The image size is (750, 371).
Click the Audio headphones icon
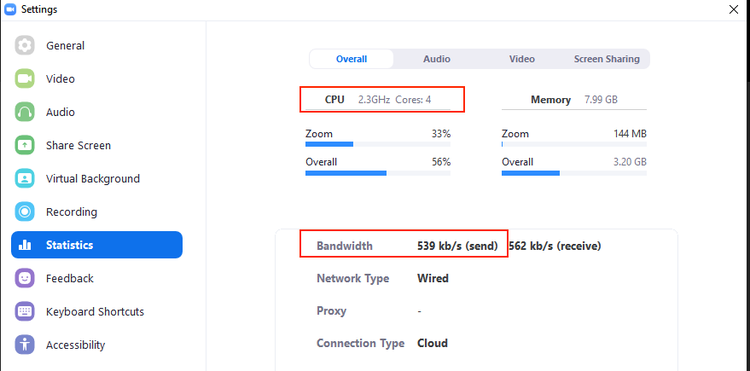tap(24, 112)
